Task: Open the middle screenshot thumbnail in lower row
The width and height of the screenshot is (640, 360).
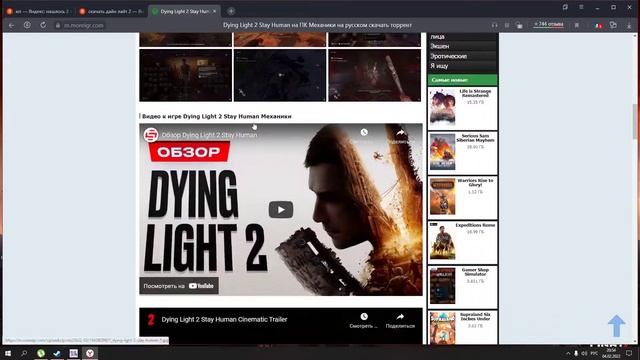Action: (x=280, y=75)
